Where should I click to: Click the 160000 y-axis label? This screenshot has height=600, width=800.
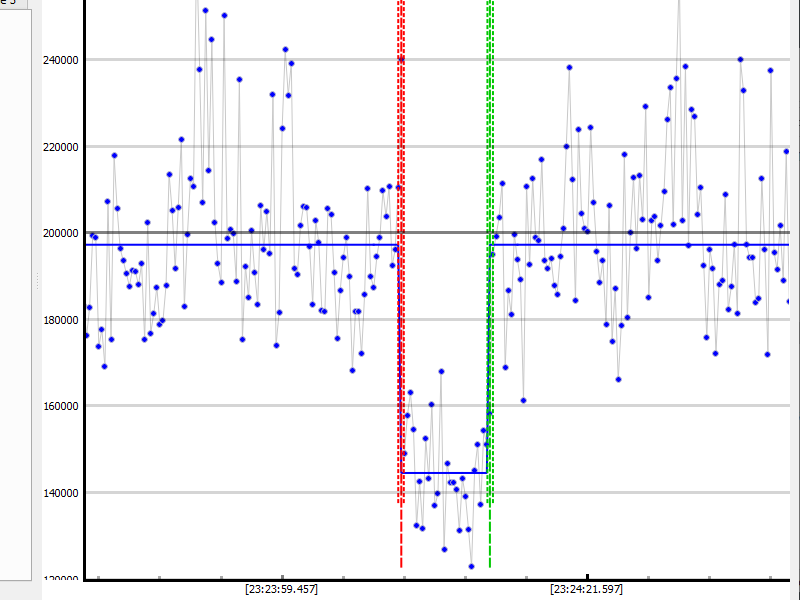click(x=60, y=406)
